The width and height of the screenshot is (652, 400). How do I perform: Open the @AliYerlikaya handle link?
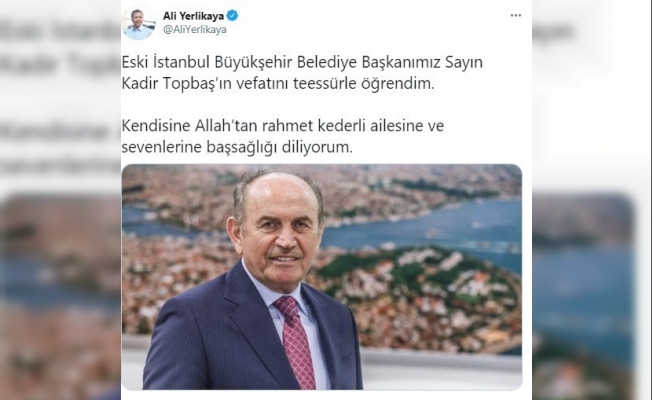[x=195, y=30]
